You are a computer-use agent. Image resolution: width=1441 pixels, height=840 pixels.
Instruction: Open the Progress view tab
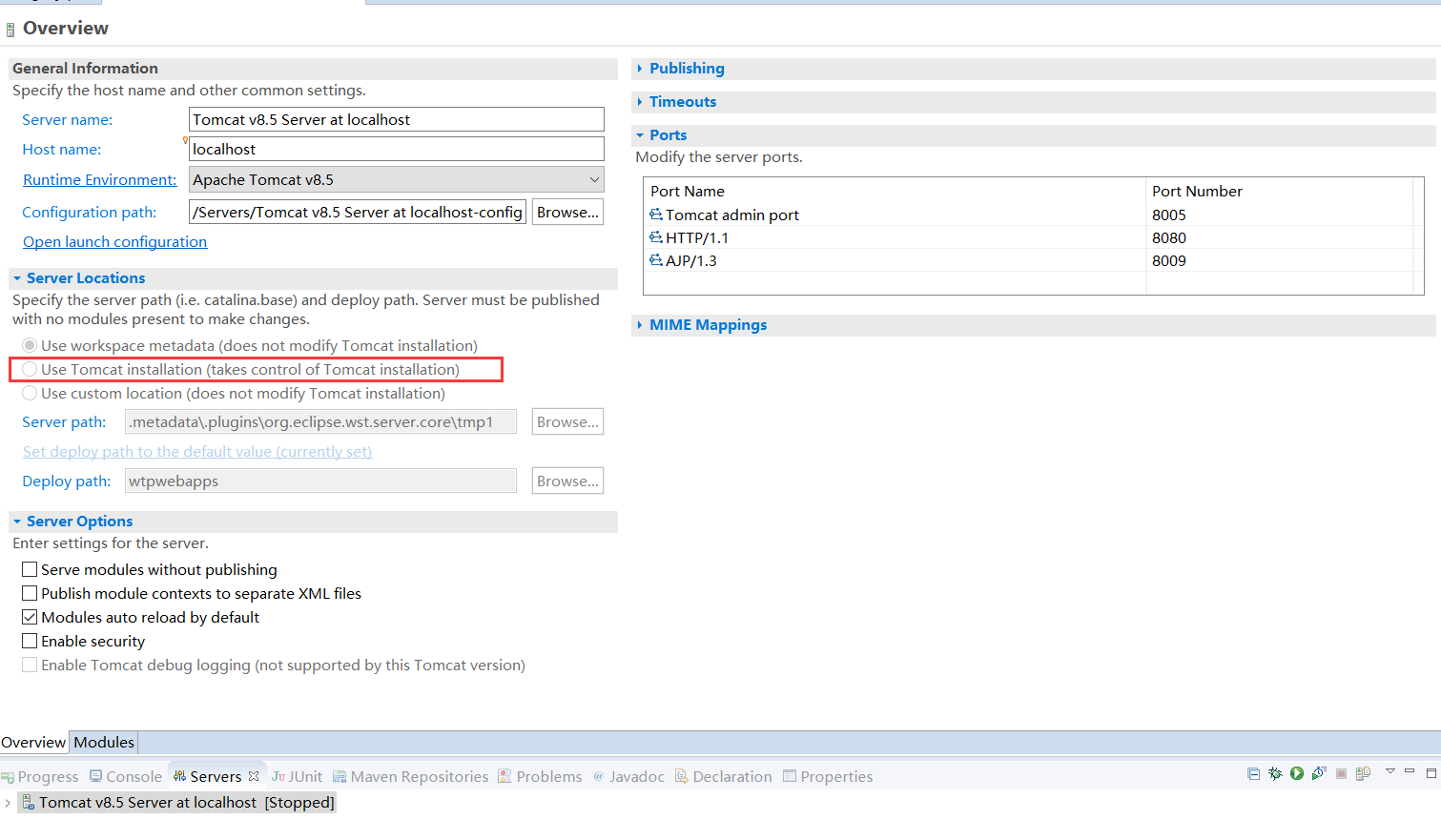[40, 776]
